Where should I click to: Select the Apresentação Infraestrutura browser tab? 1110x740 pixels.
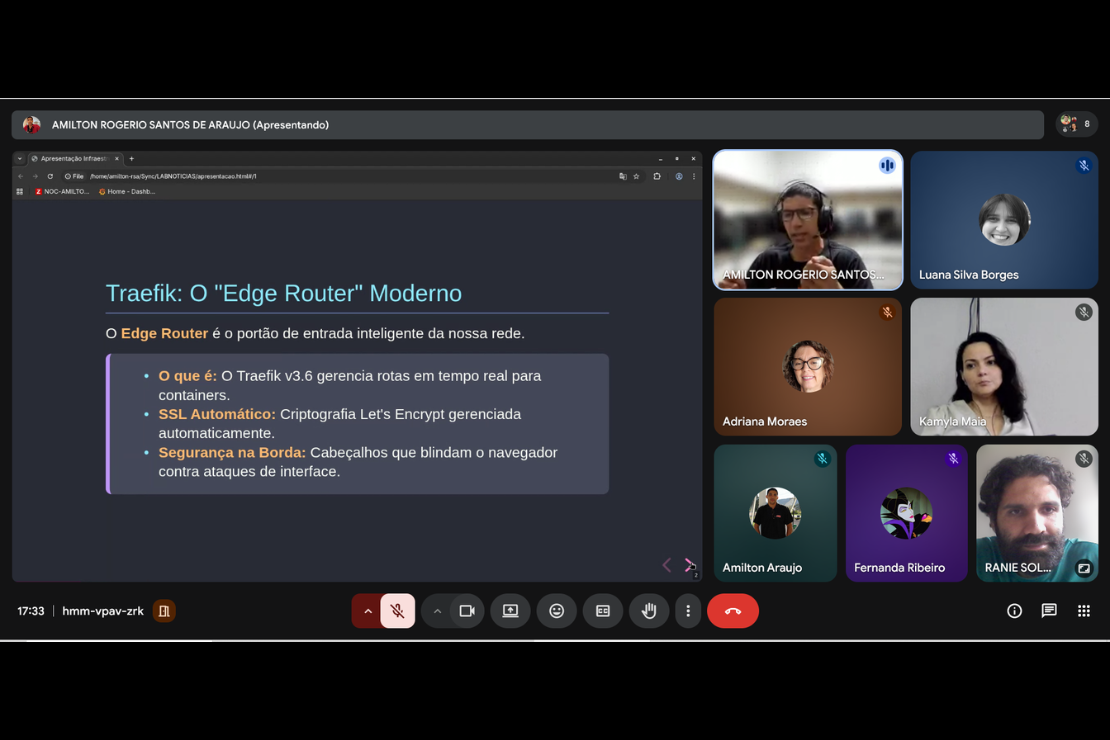click(x=74, y=158)
